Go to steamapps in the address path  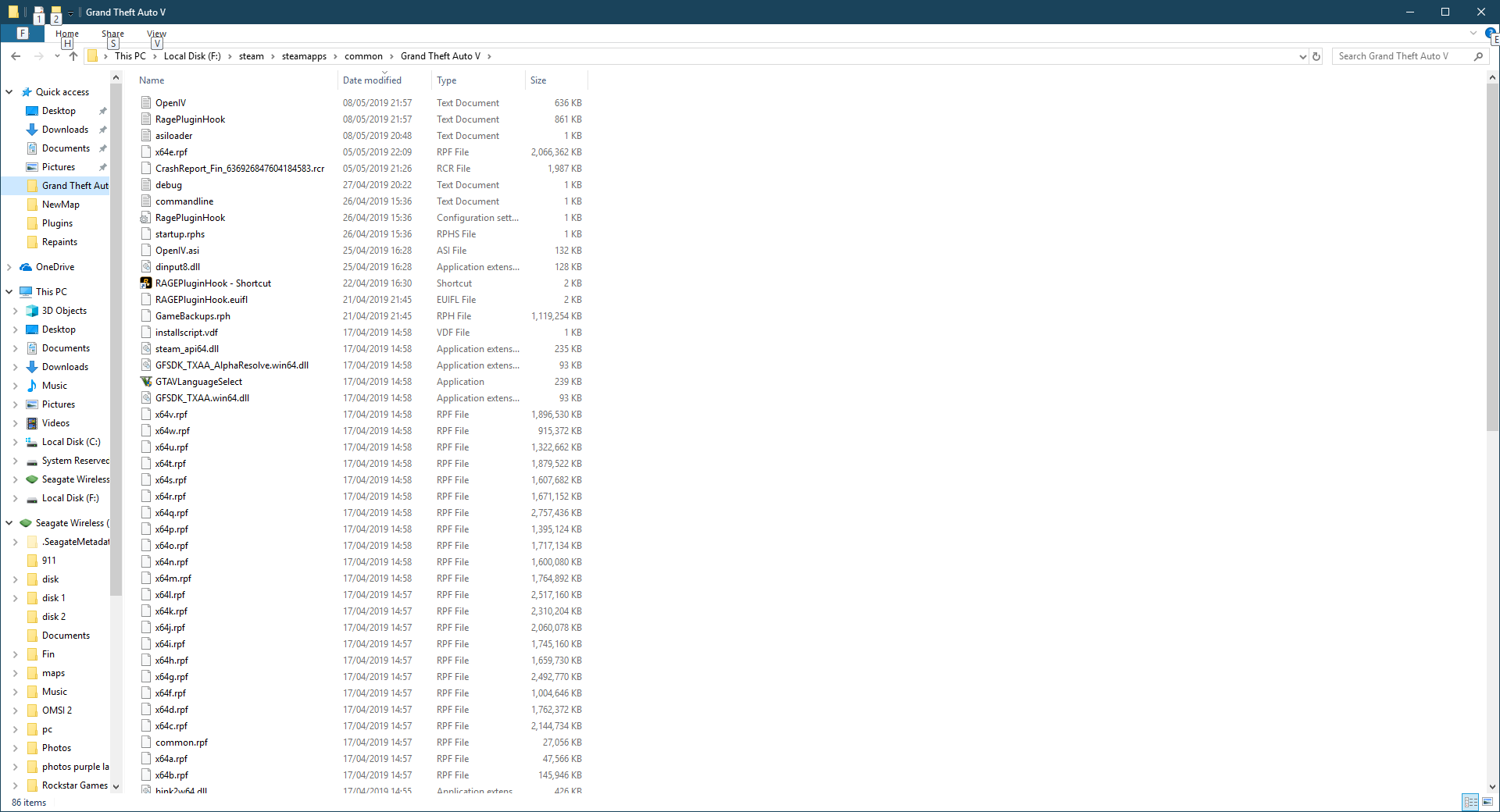(304, 56)
